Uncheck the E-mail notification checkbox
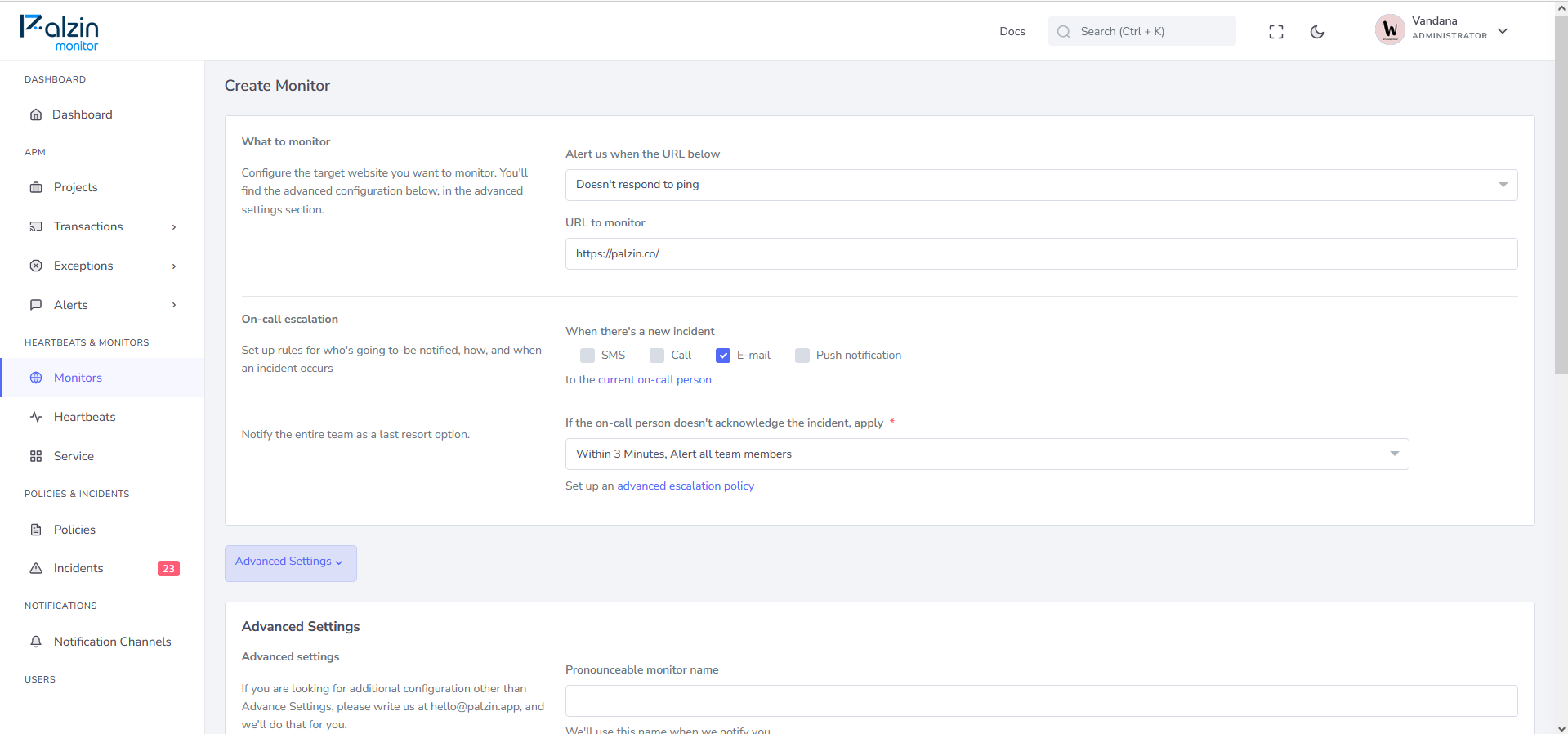Screen dimensions: 1568x734 (723, 356)
